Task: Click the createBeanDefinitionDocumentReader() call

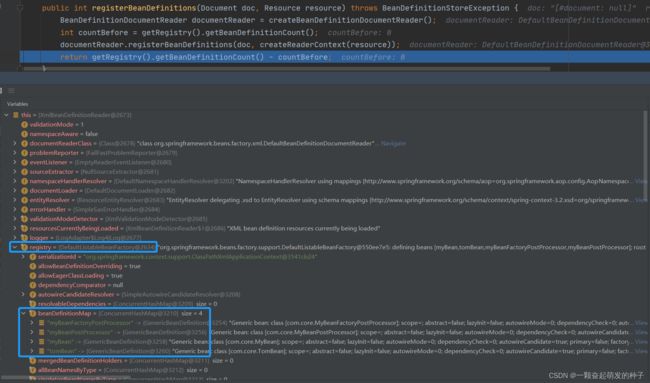Action: point(350,20)
